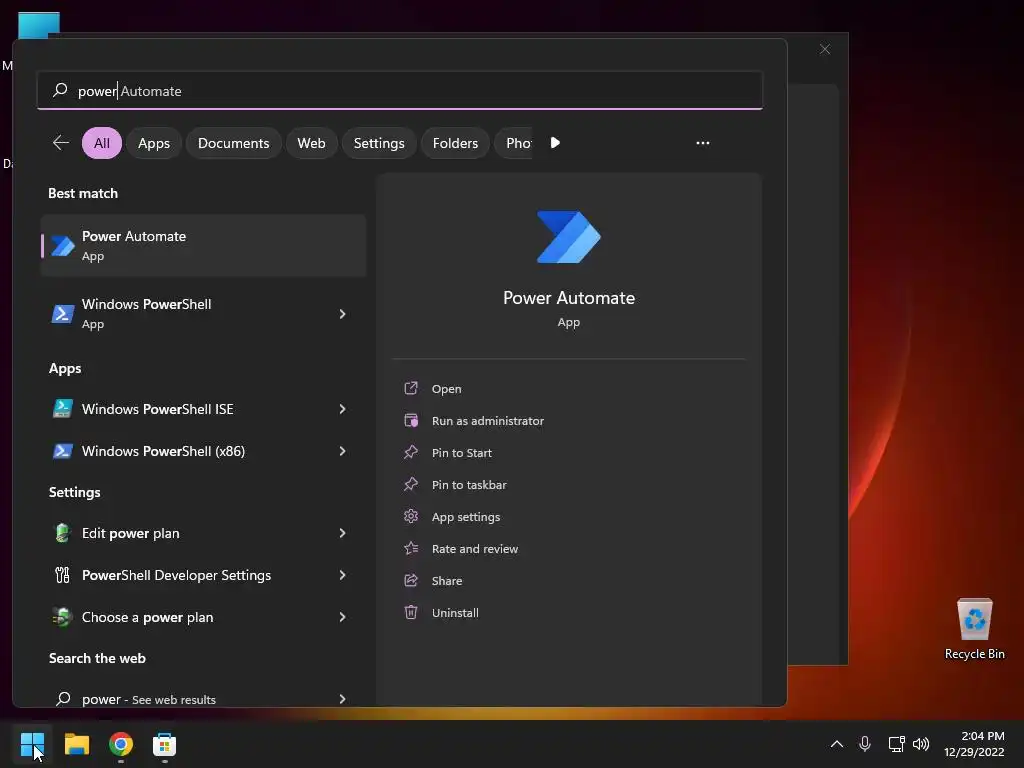Click Windows PowerShell app icon
The width and height of the screenshot is (1024, 768).
click(x=63, y=314)
